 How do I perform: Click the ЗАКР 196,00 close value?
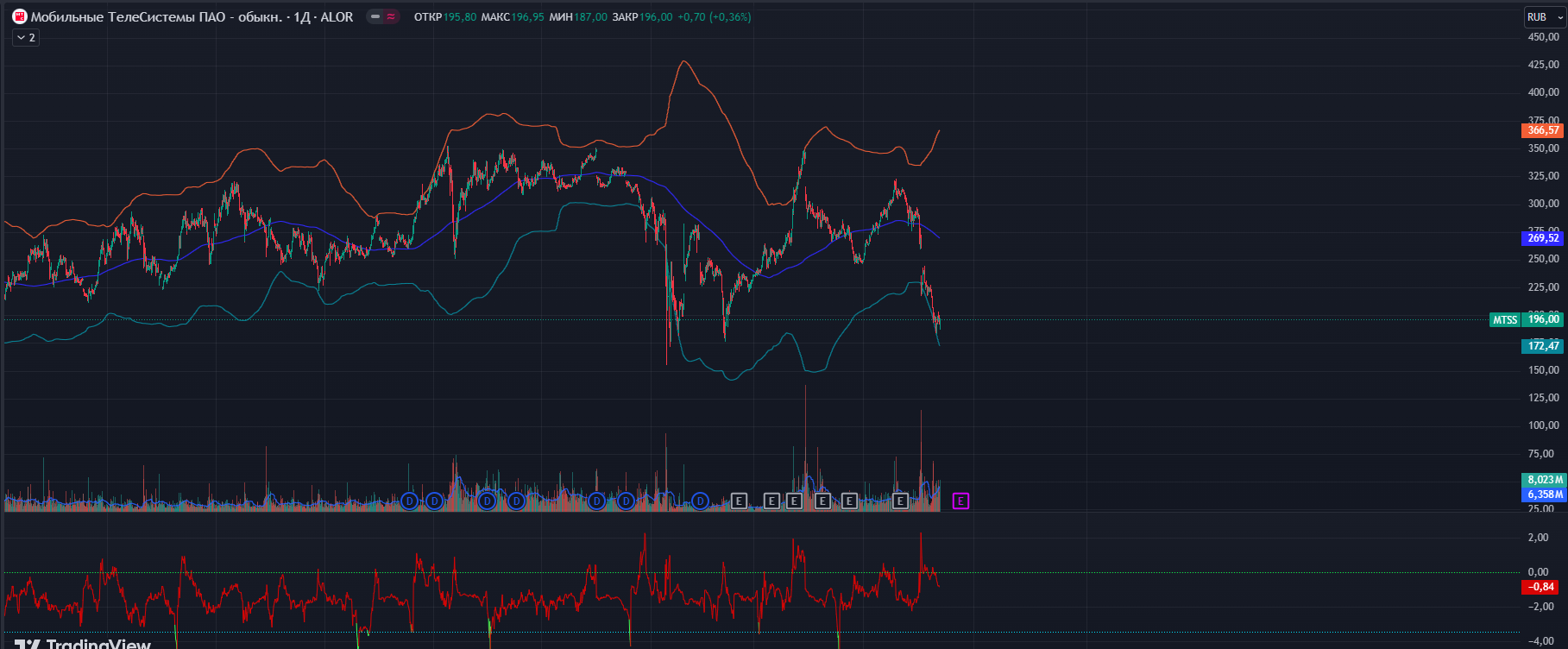pos(642,17)
